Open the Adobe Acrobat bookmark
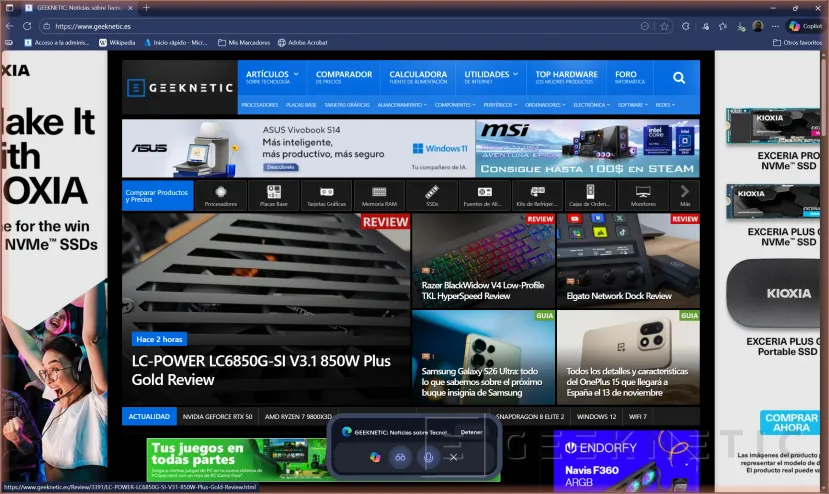 tap(302, 42)
